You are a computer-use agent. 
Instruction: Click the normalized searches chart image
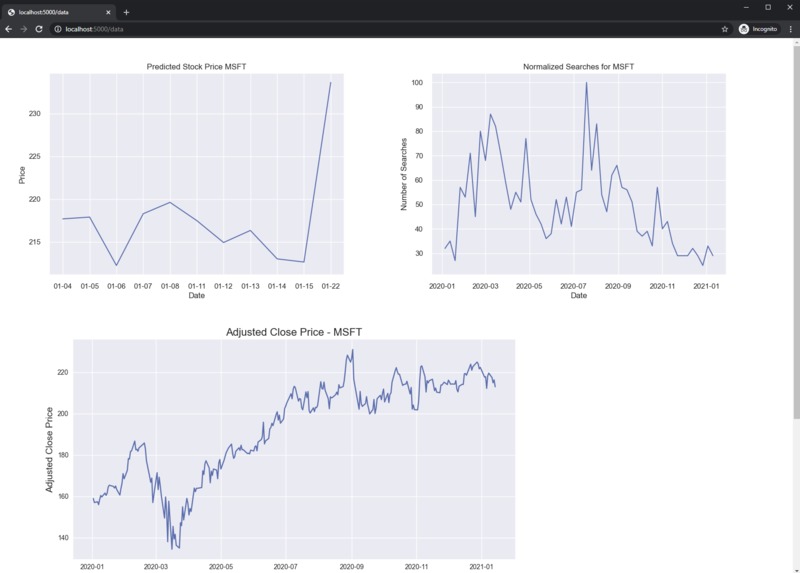pyautogui.click(x=579, y=173)
